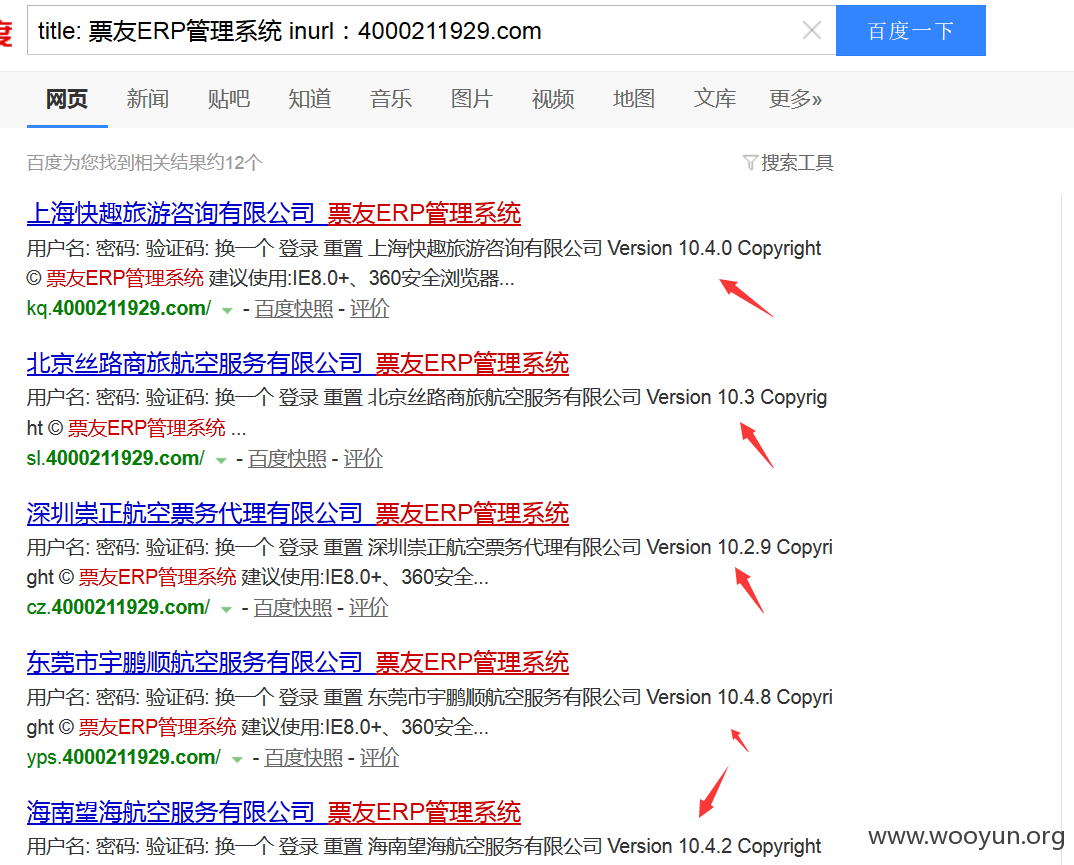Open 百度快照 for cz.4000211929.com result
Image resolution: width=1074 pixels, height=865 pixels.
[x=292, y=608]
